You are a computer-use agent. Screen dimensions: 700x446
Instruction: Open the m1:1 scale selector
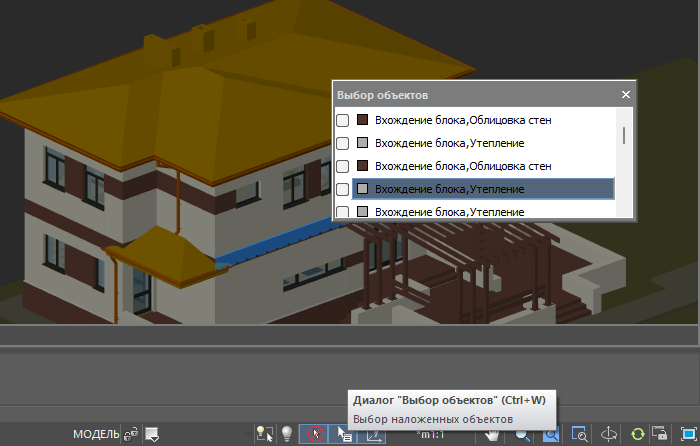click(430, 434)
